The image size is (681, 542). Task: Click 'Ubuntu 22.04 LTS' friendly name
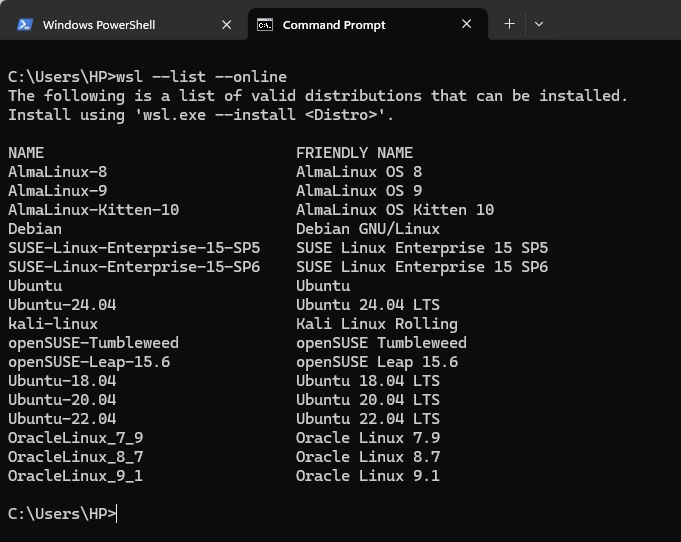pyautogui.click(x=368, y=419)
